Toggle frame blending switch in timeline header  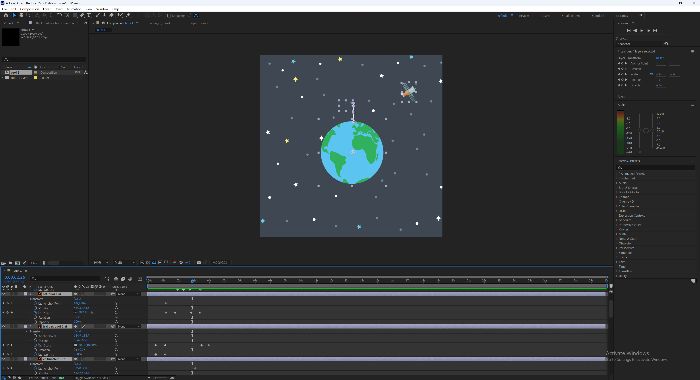(123, 279)
